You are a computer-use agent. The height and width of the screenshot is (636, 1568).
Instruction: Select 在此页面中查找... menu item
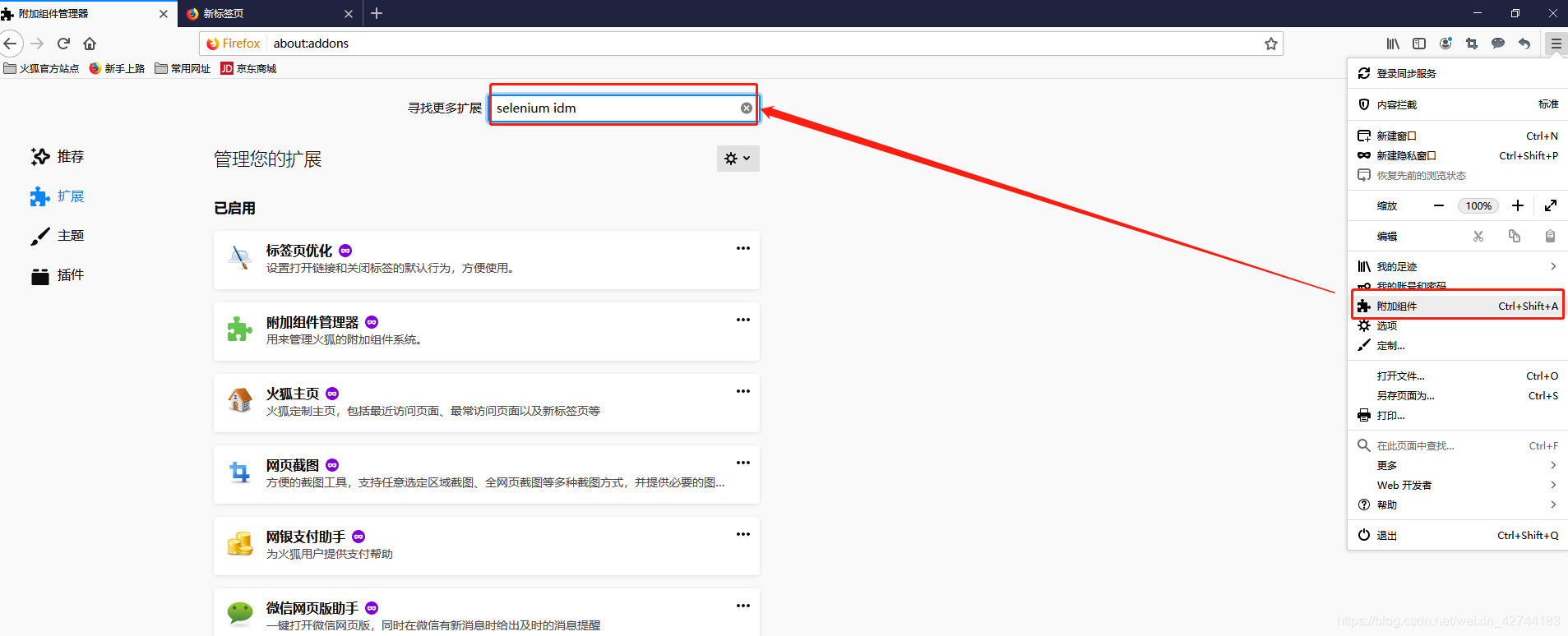click(1458, 445)
